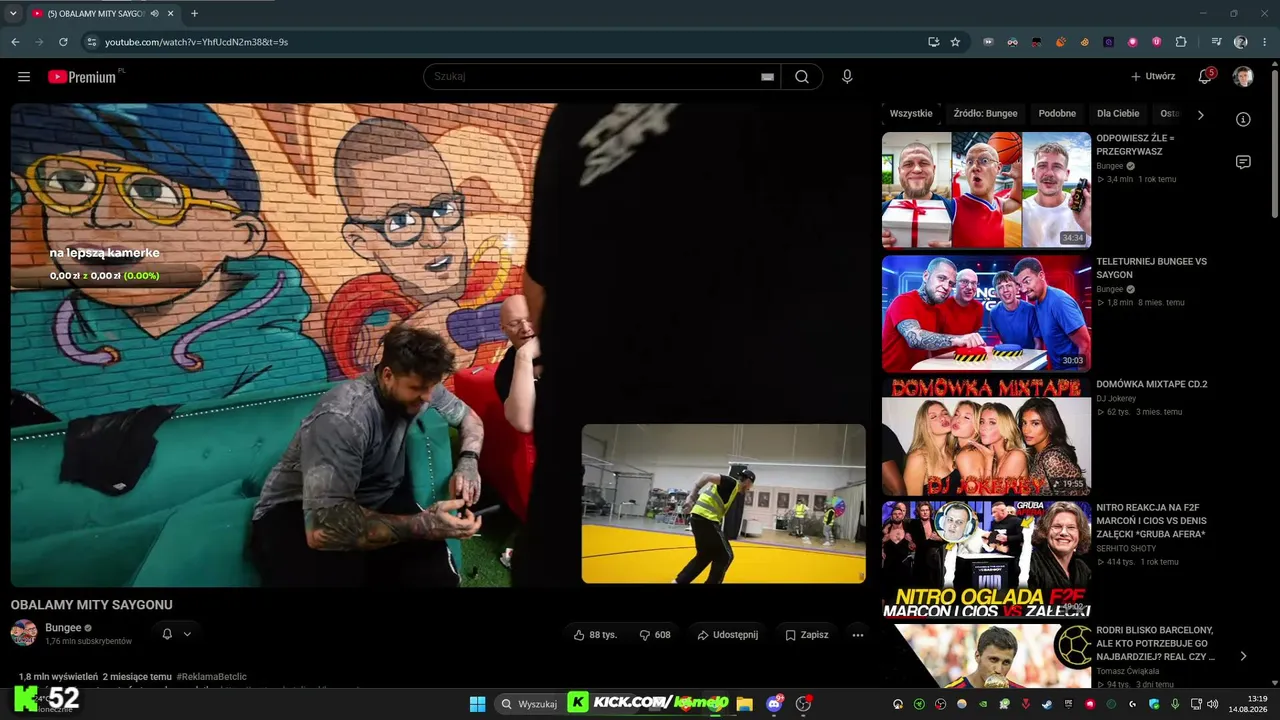Open the Bungee channel avatar
This screenshot has width=1280, height=720.
24,633
